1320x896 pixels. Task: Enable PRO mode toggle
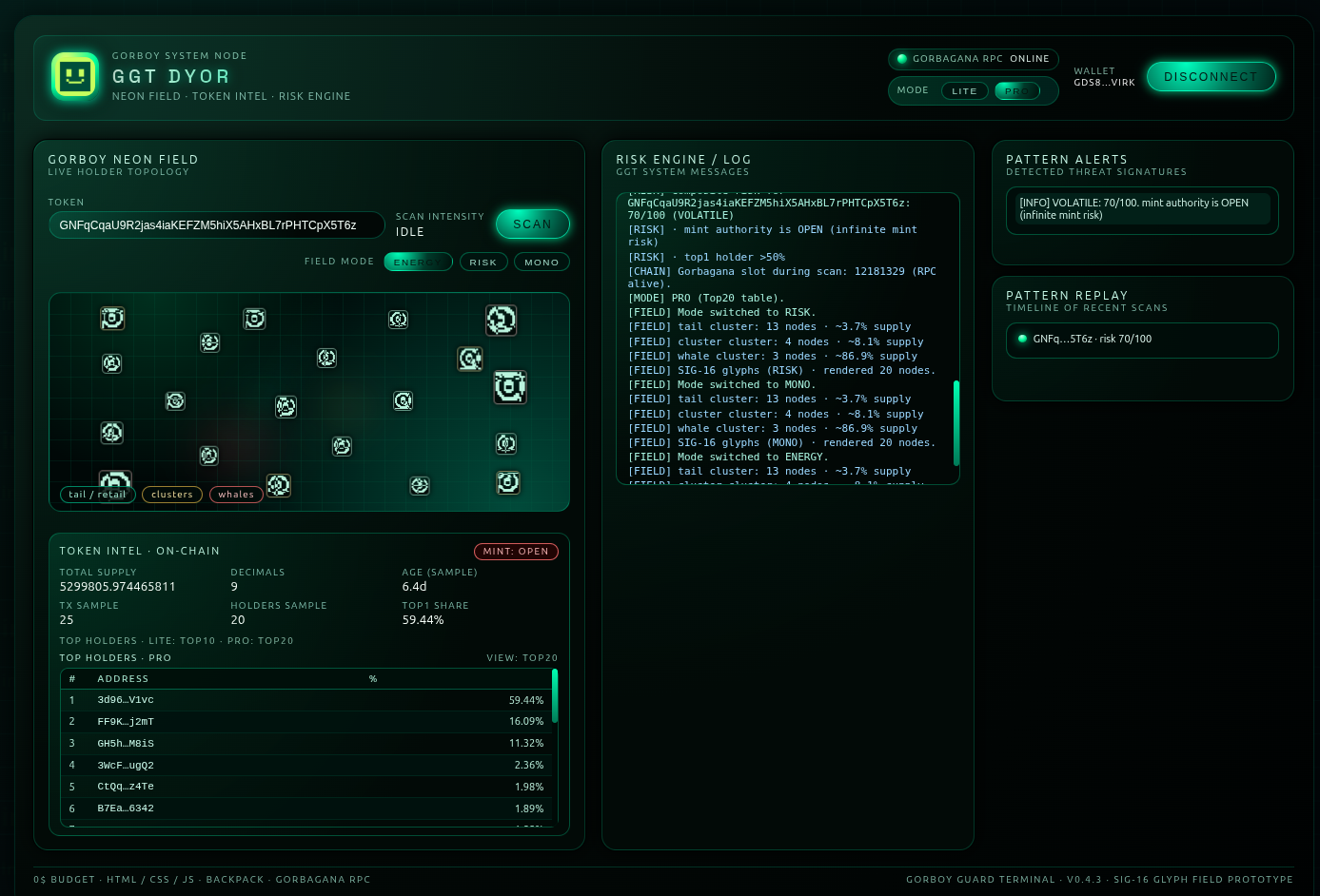(1016, 91)
